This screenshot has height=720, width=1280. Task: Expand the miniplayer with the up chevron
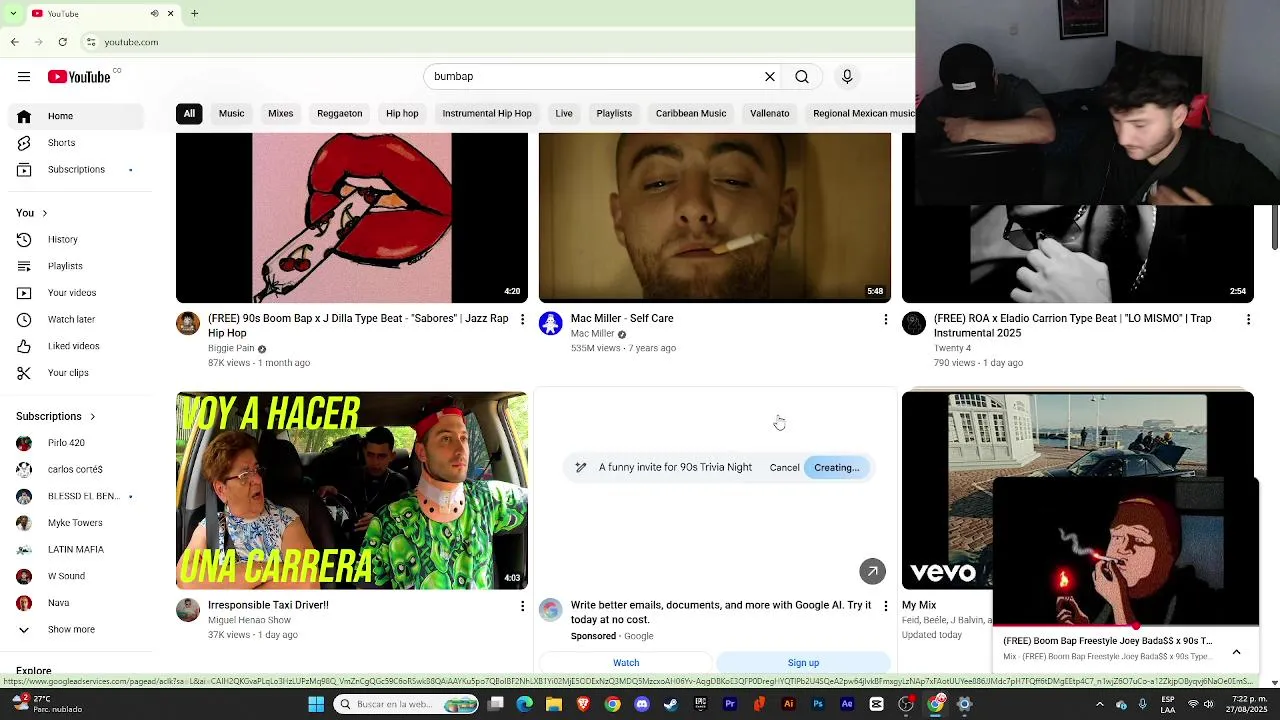click(1236, 652)
